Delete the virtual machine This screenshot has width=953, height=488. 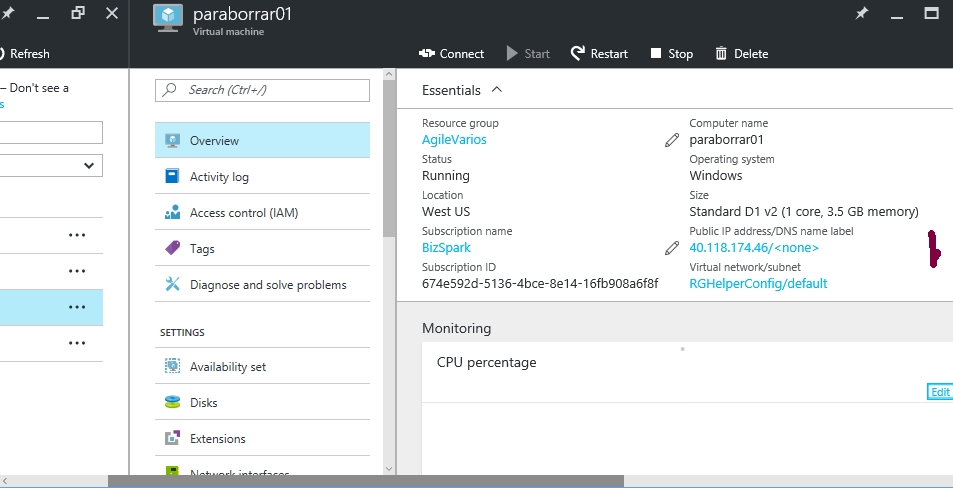[x=741, y=53]
